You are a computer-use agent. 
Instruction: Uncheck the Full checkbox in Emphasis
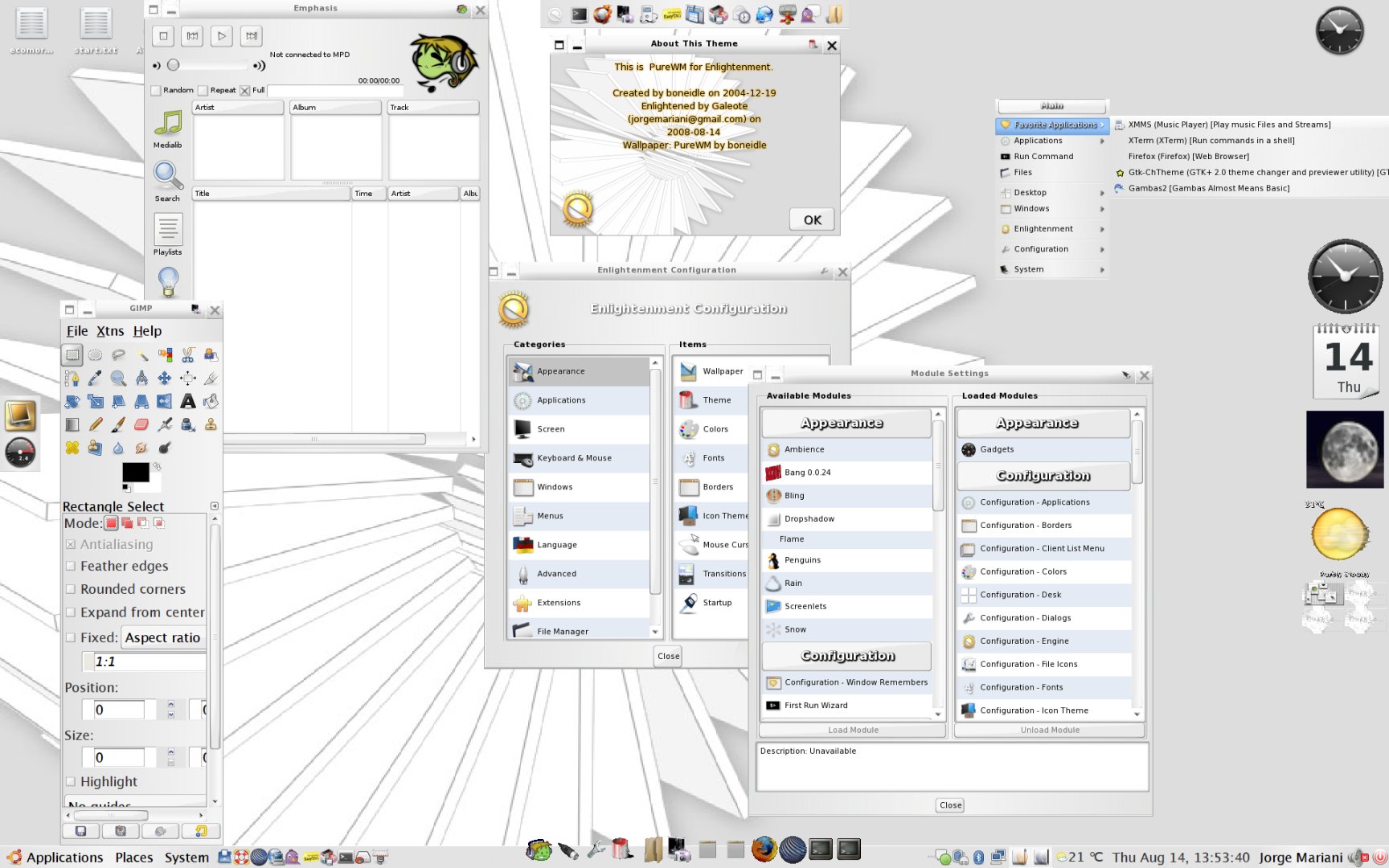click(245, 91)
